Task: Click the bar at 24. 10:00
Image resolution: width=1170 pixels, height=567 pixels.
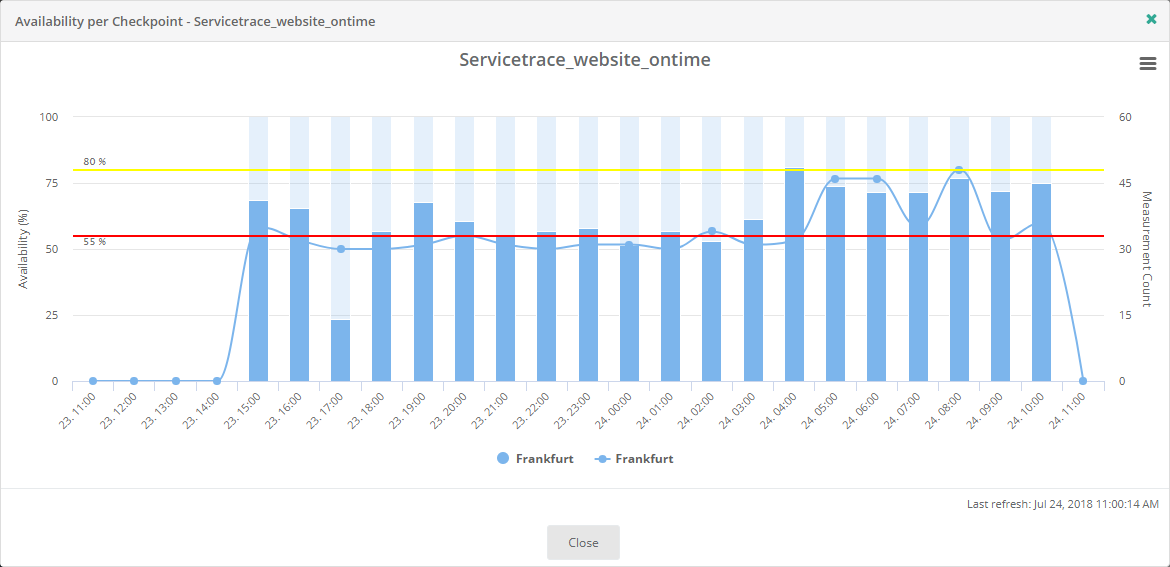Action: [x=1042, y=283]
